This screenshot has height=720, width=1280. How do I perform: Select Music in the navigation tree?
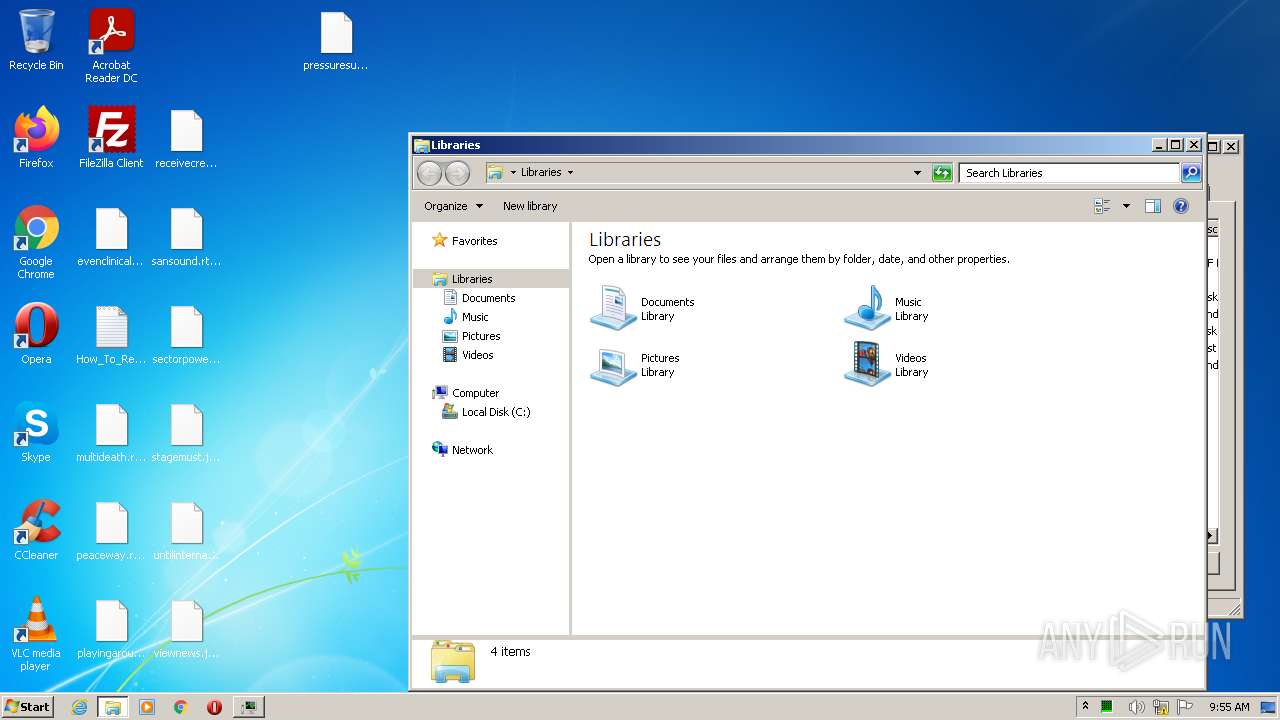(475, 317)
